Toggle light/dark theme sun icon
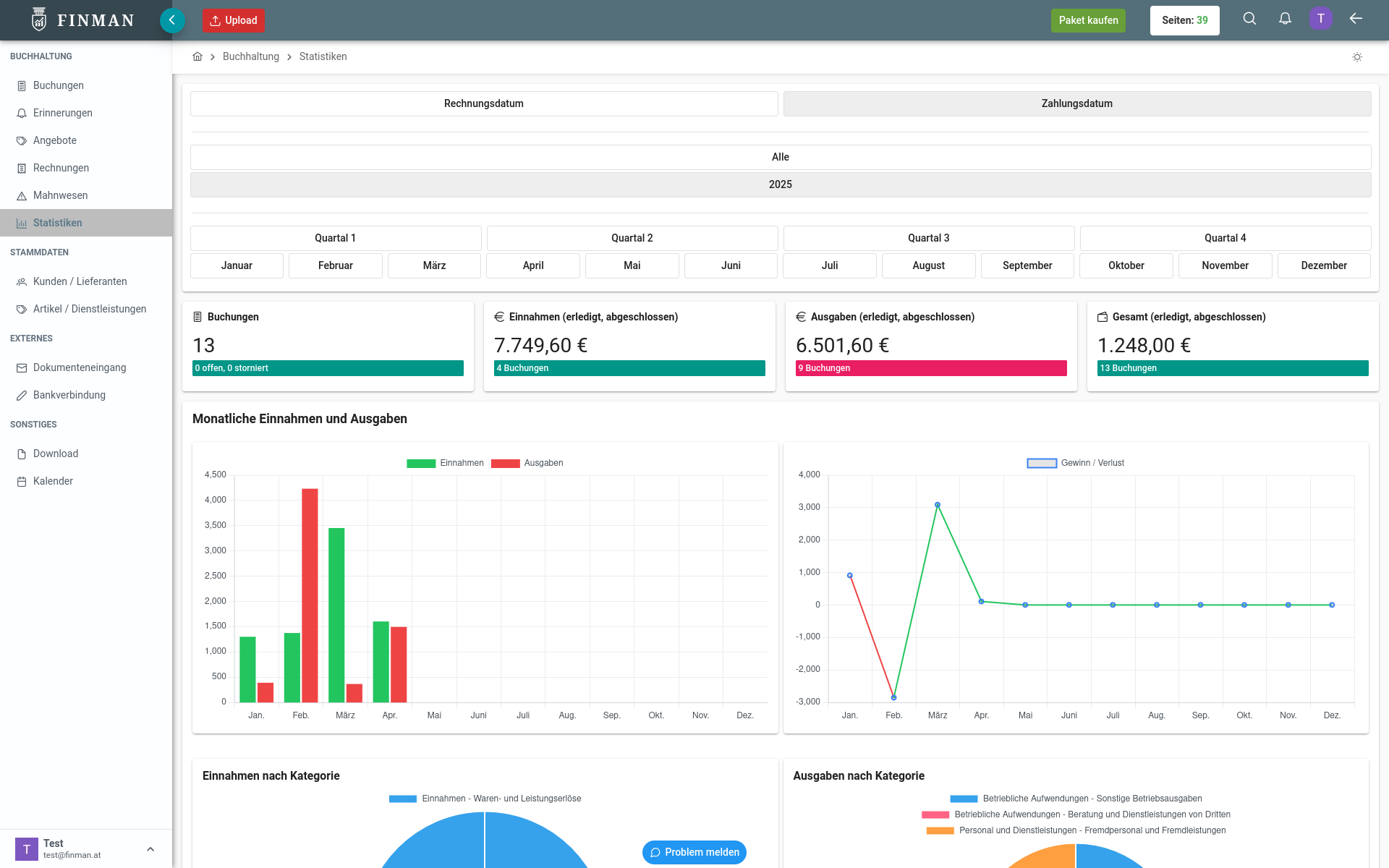This screenshot has width=1389, height=868. [x=1357, y=57]
